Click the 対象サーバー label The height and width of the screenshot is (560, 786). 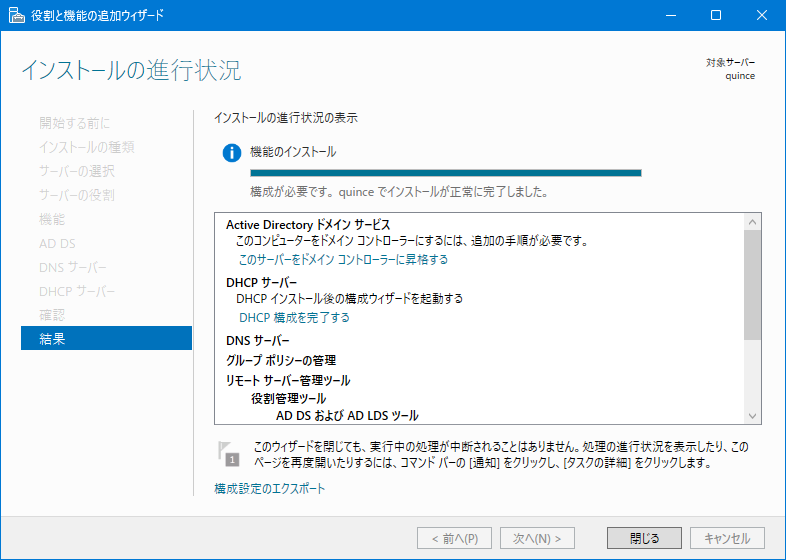click(730, 63)
